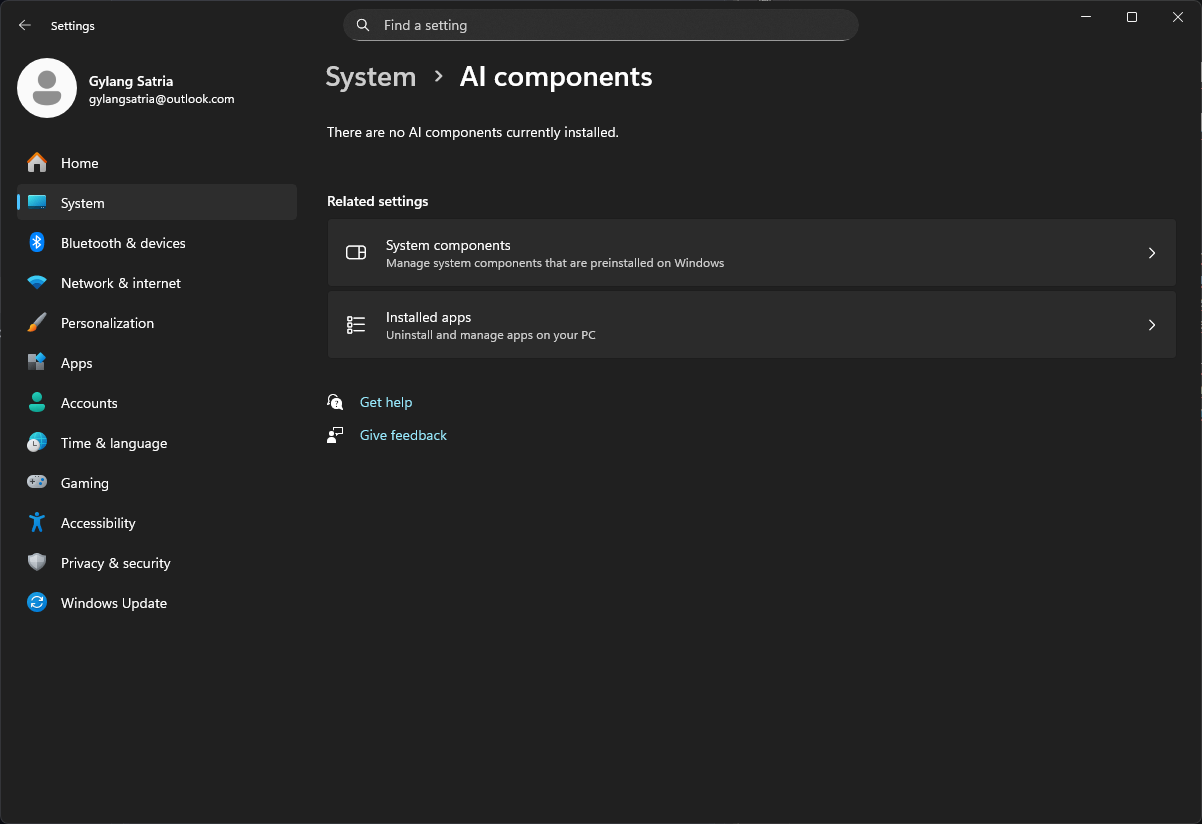Click the Accessibility figure icon
The height and width of the screenshot is (824, 1202).
click(x=37, y=523)
